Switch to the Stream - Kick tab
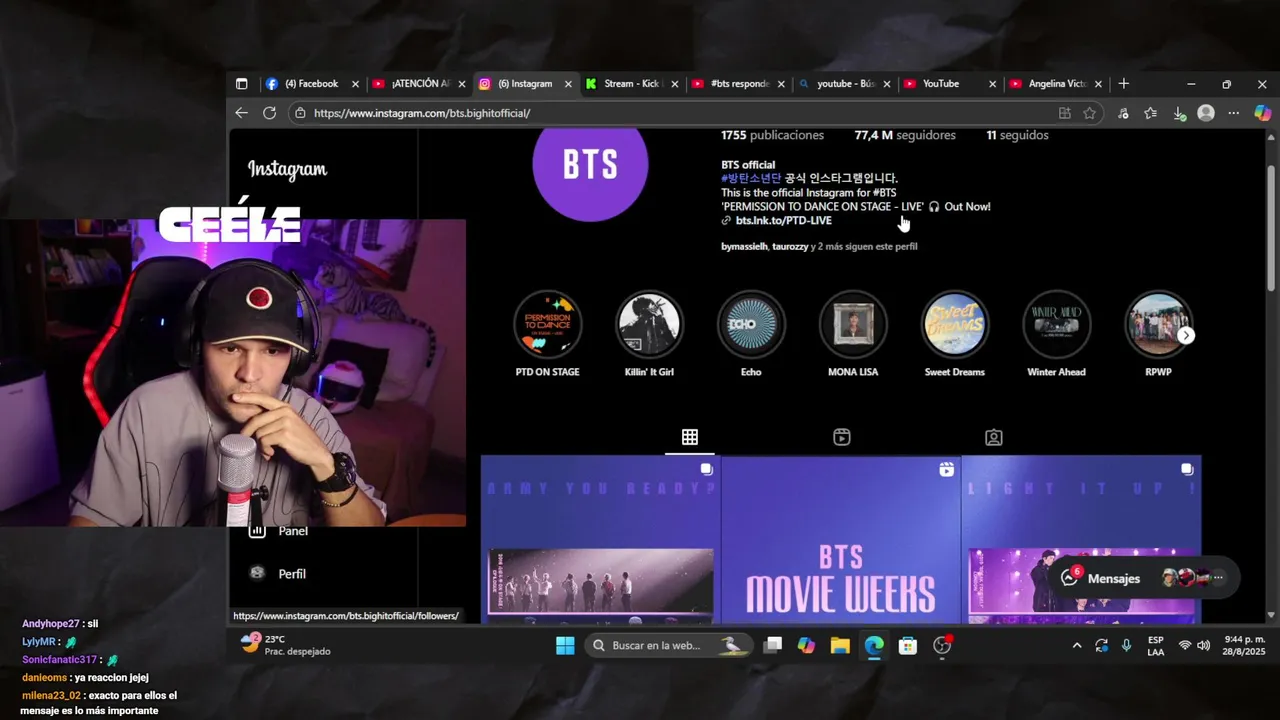Screen dimensions: 1280x720 click(x=631, y=84)
